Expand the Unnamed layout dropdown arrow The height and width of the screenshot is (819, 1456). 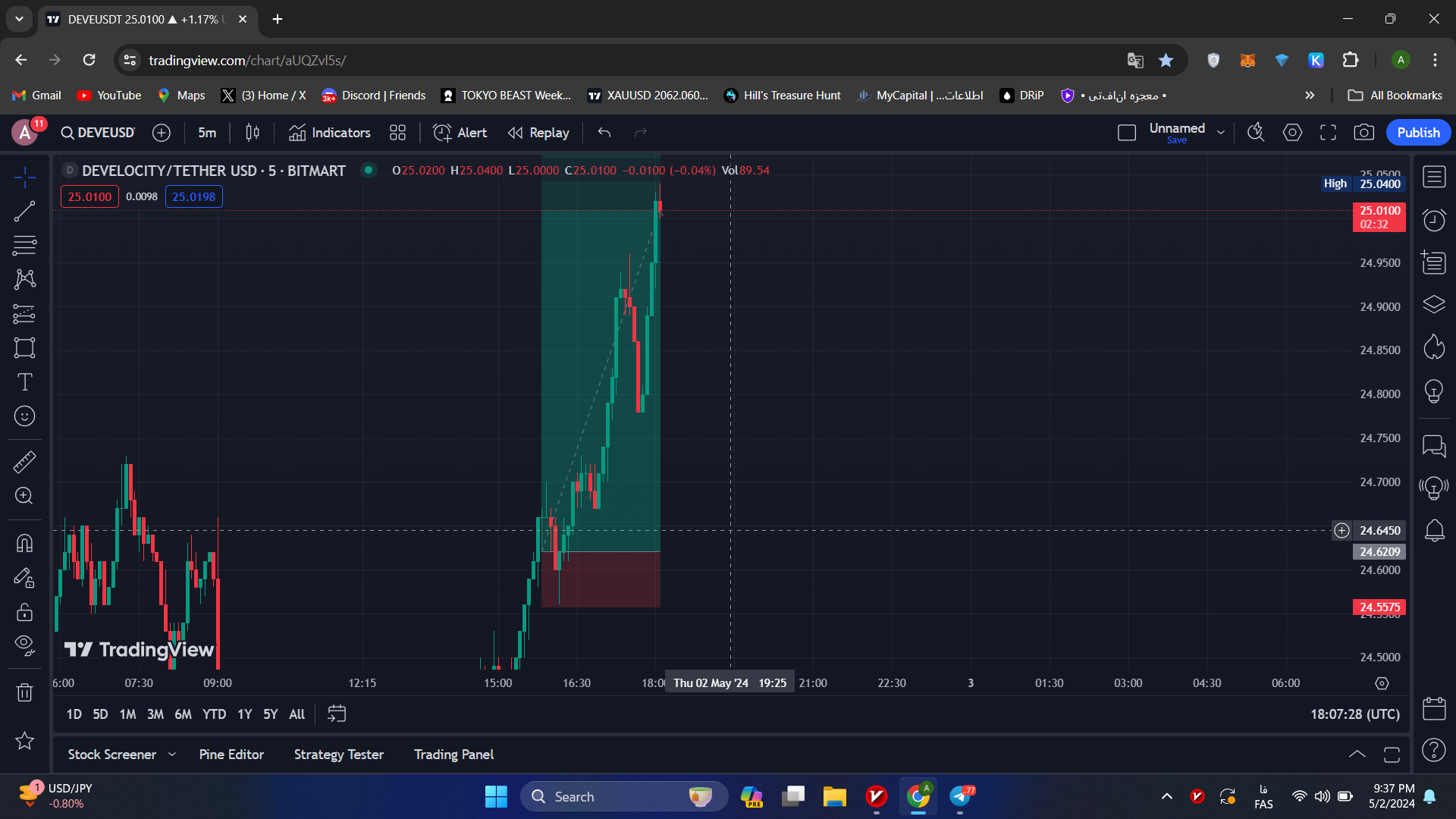click(1221, 133)
